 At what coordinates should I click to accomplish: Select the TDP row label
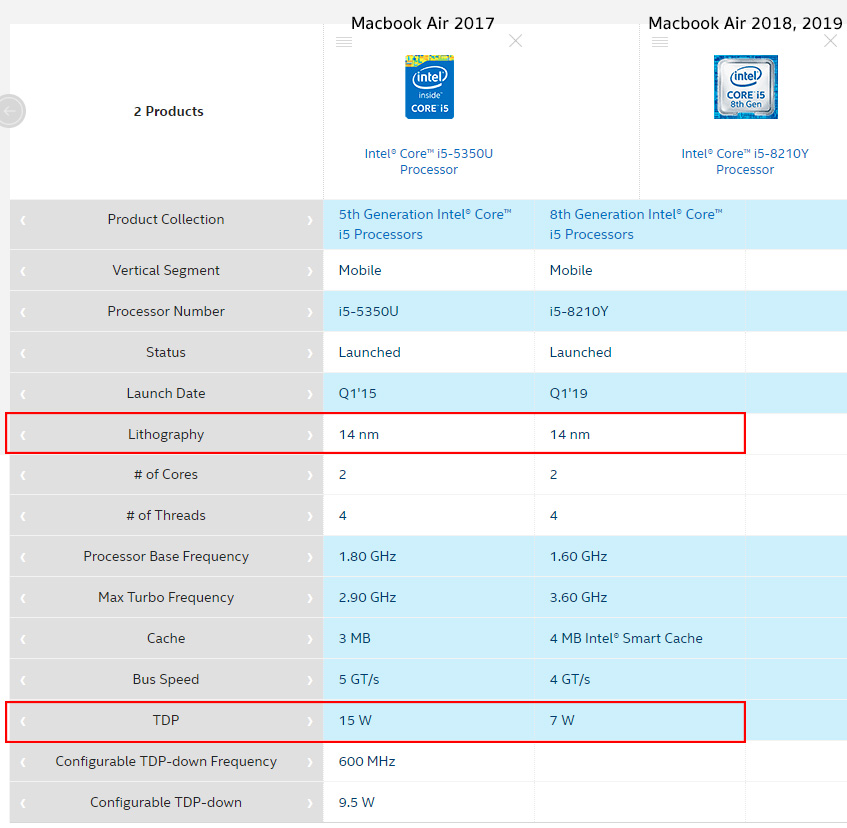(x=166, y=720)
